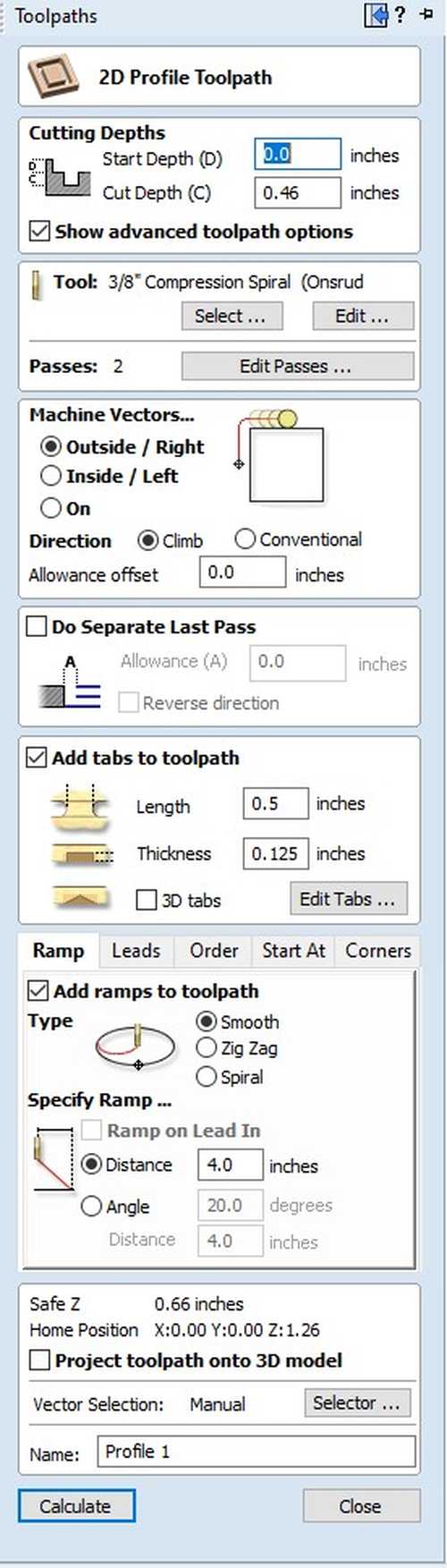Toggle the pin icon to auto-hide panel
This screenshot has height=1568, width=447.
coord(426,14)
